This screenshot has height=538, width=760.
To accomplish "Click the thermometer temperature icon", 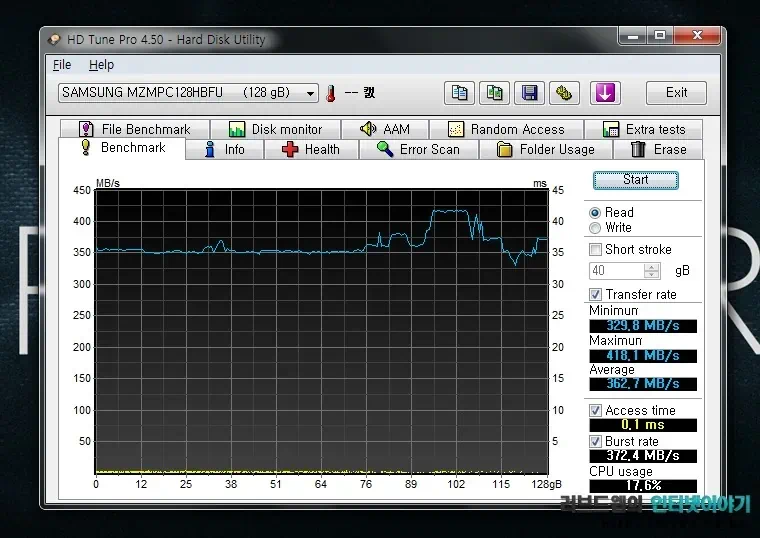I will point(331,93).
